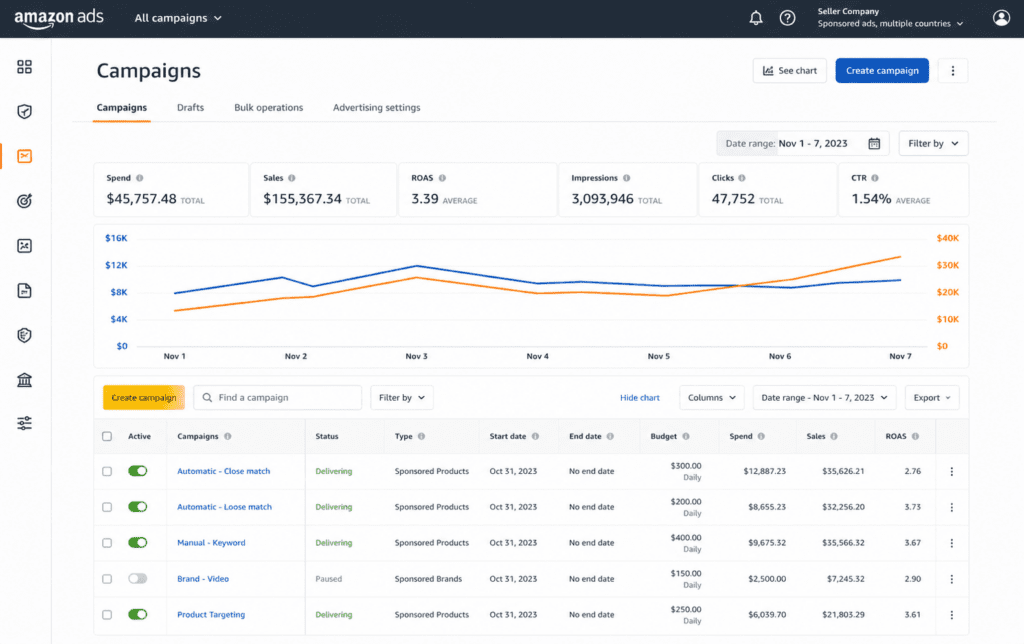Open the image creatives sidebar icon

[x=24, y=246]
